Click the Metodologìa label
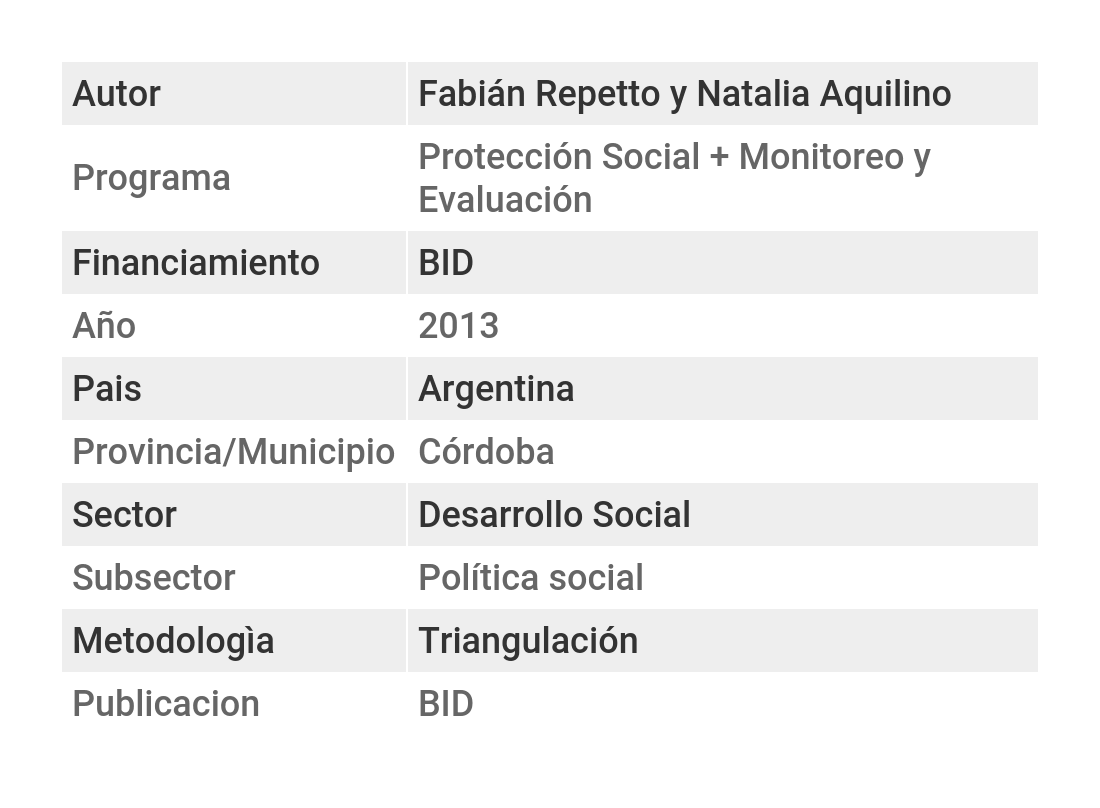Viewport: 1100px width, 808px height. tap(173, 641)
